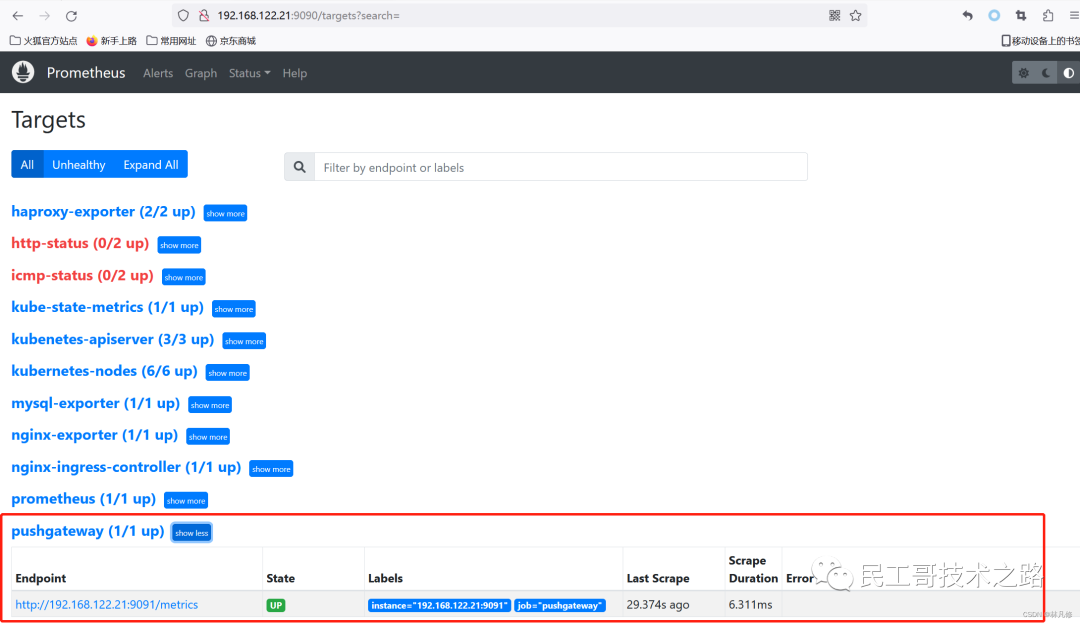Click the shield icon in the address bar
This screenshot has height=623, width=1080.
tap(182, 15)
